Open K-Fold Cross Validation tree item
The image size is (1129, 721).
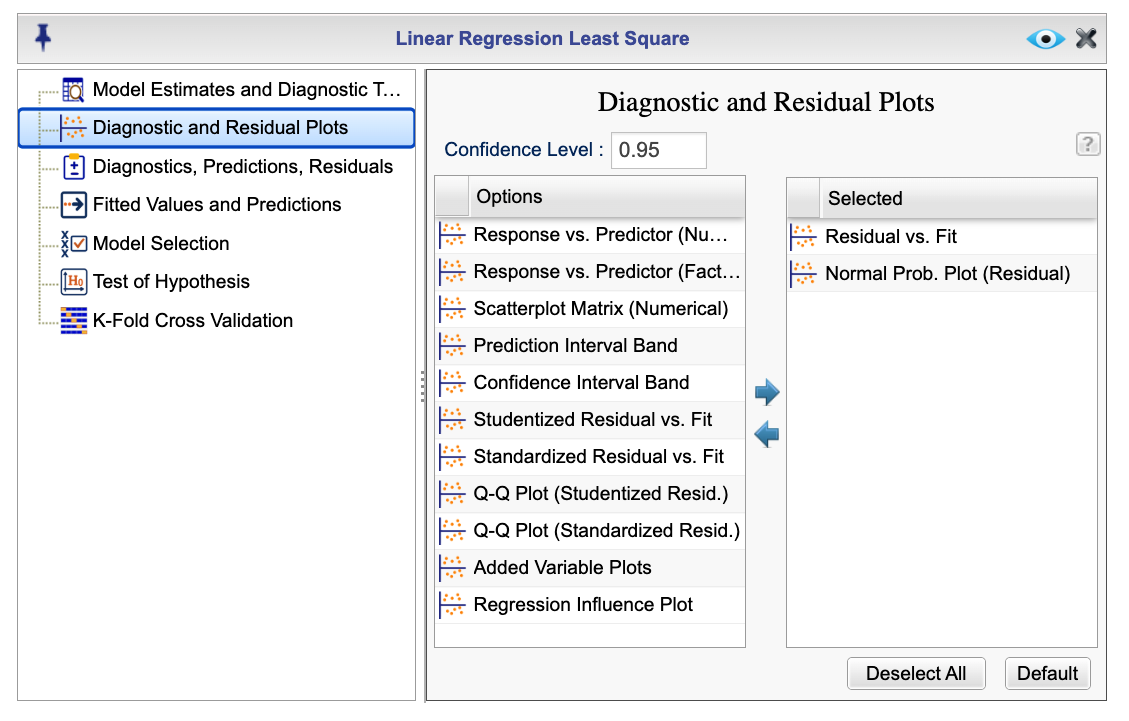click(192, 321)
